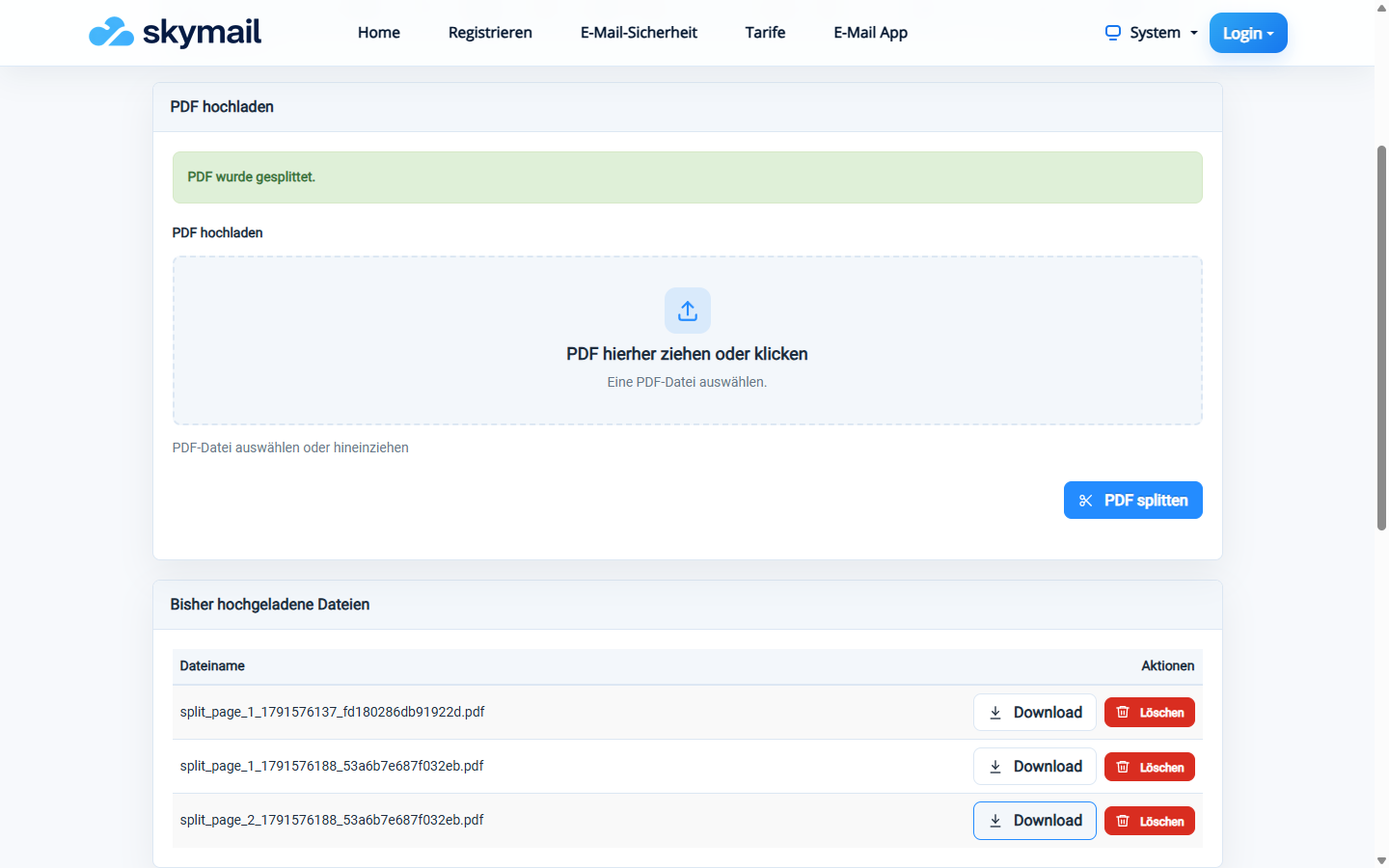
Task: Open the E-Mail-Sicherheit menu item
Action: 639,33
